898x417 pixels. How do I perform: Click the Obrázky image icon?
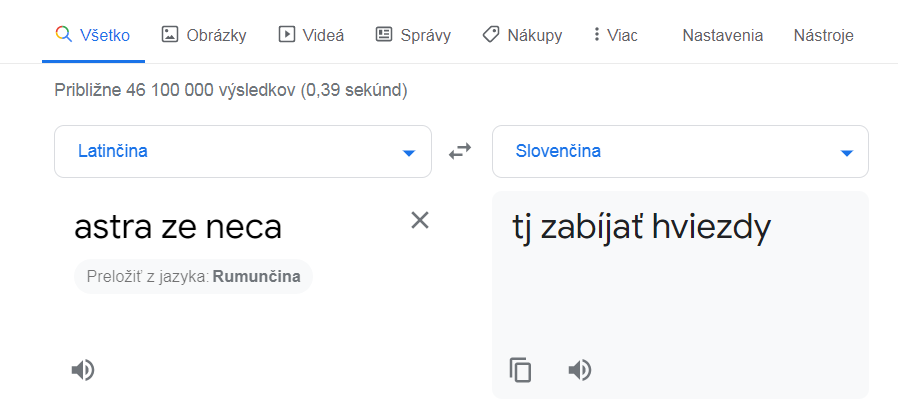169,34
